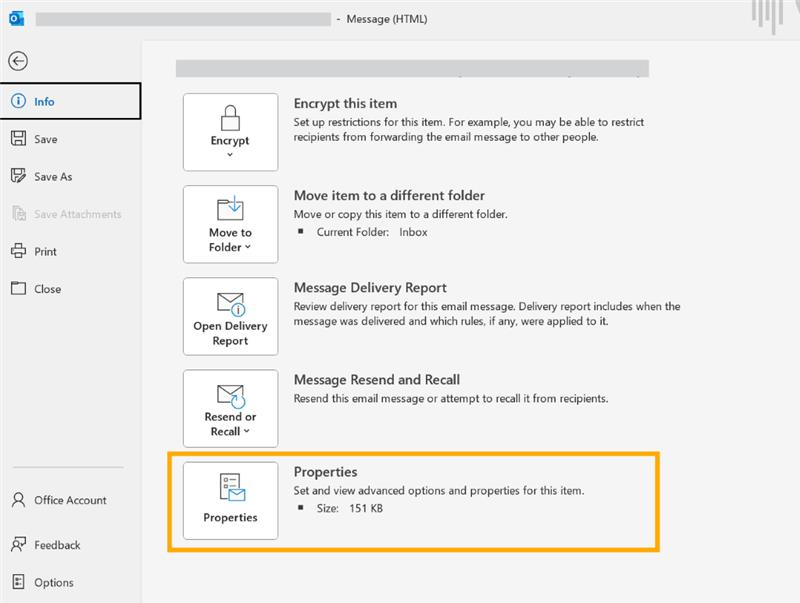
Task: Open Feedback page
Action: tap(70, 545)
